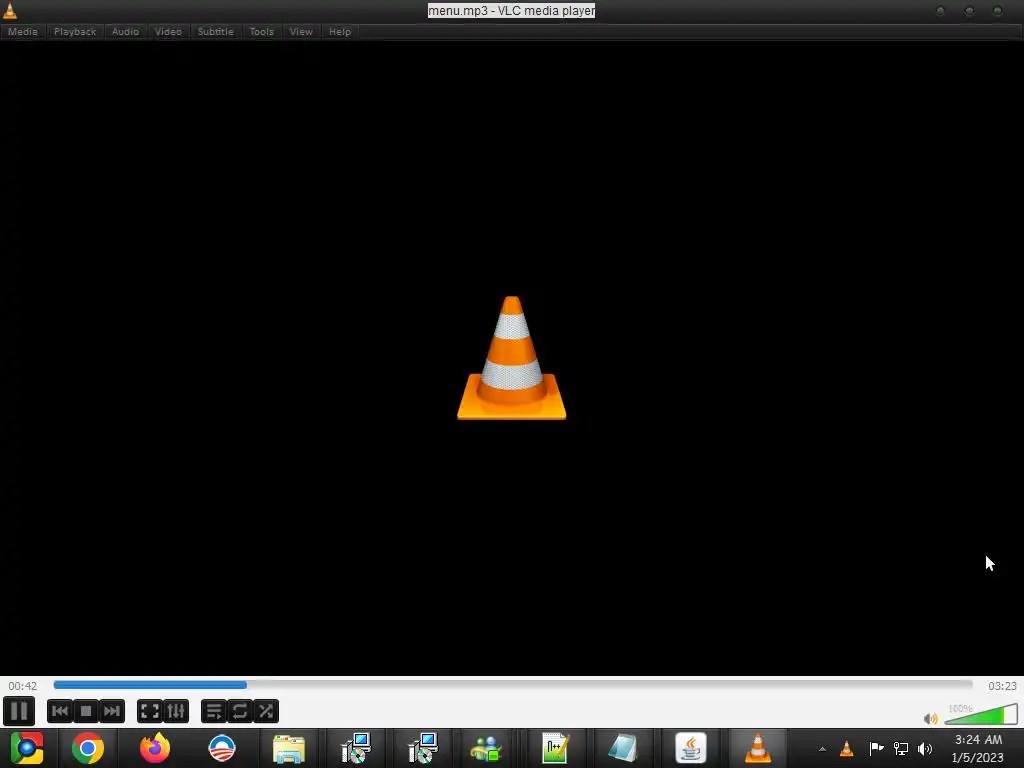Screen dimensions: 1024x768
Task: Open the View menu
Action: click(301, 31)
